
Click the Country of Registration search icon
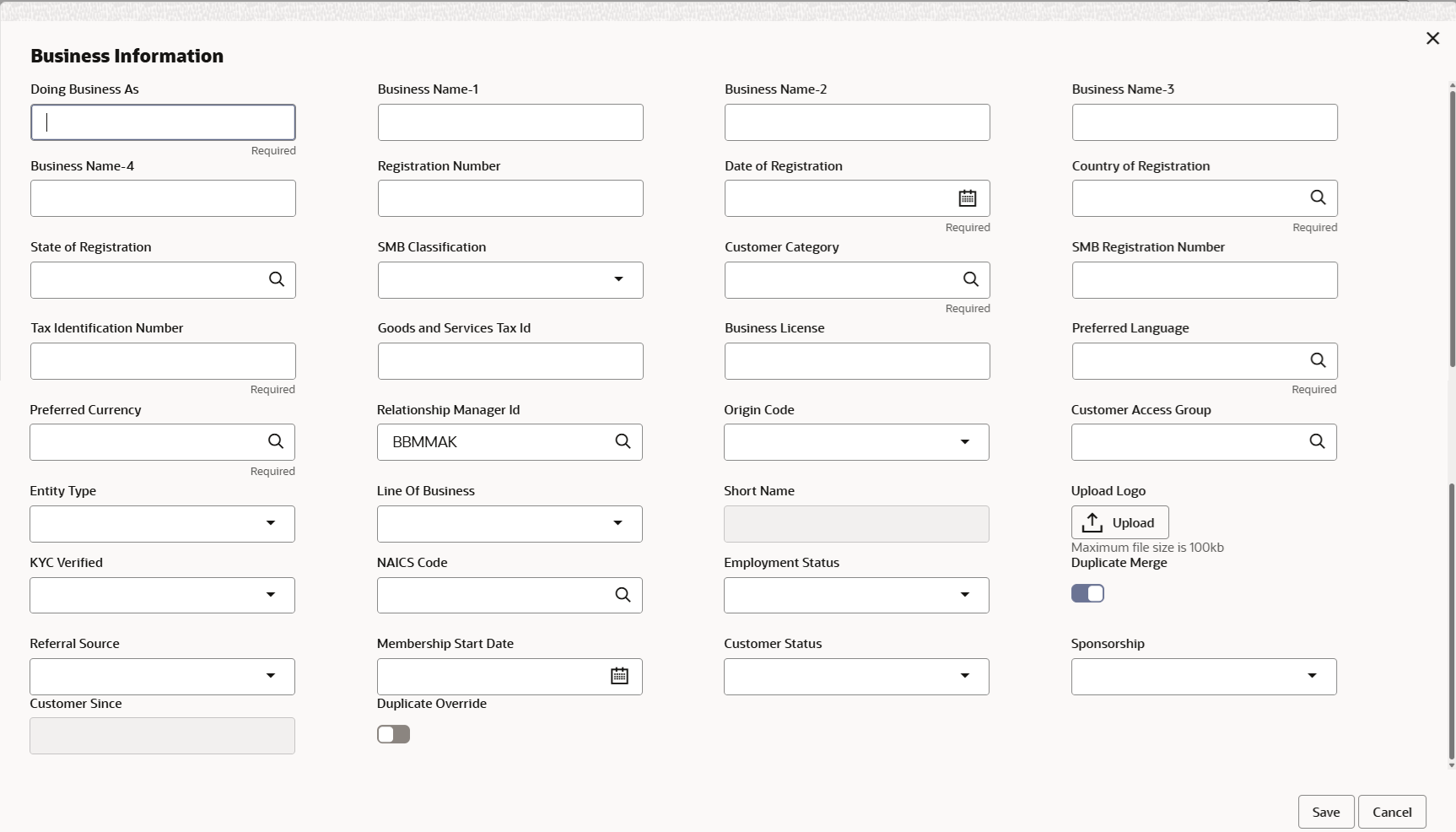pyautogui.click(x=1317, y=197)
